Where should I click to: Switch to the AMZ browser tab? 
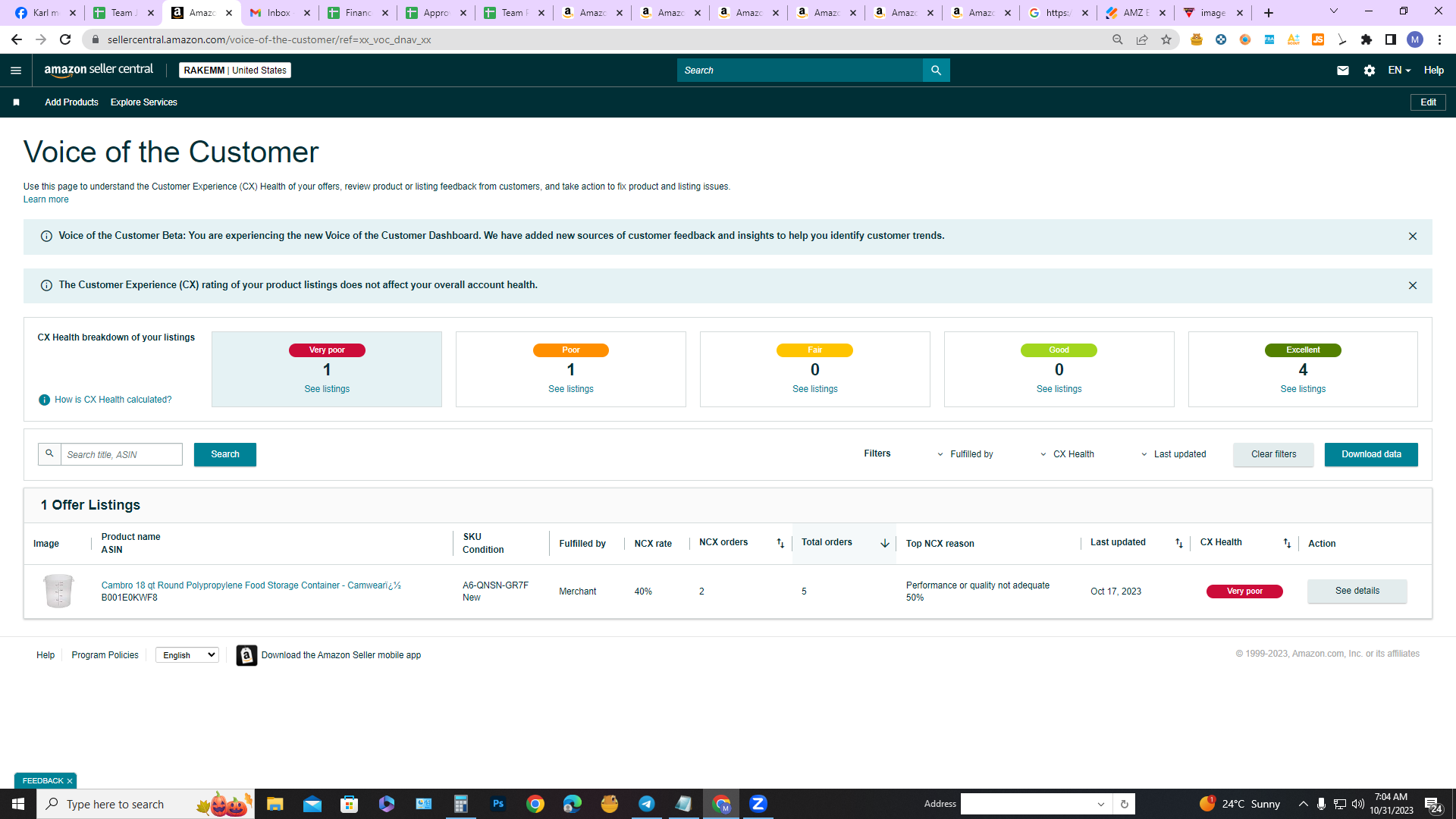coord(1134,13)
